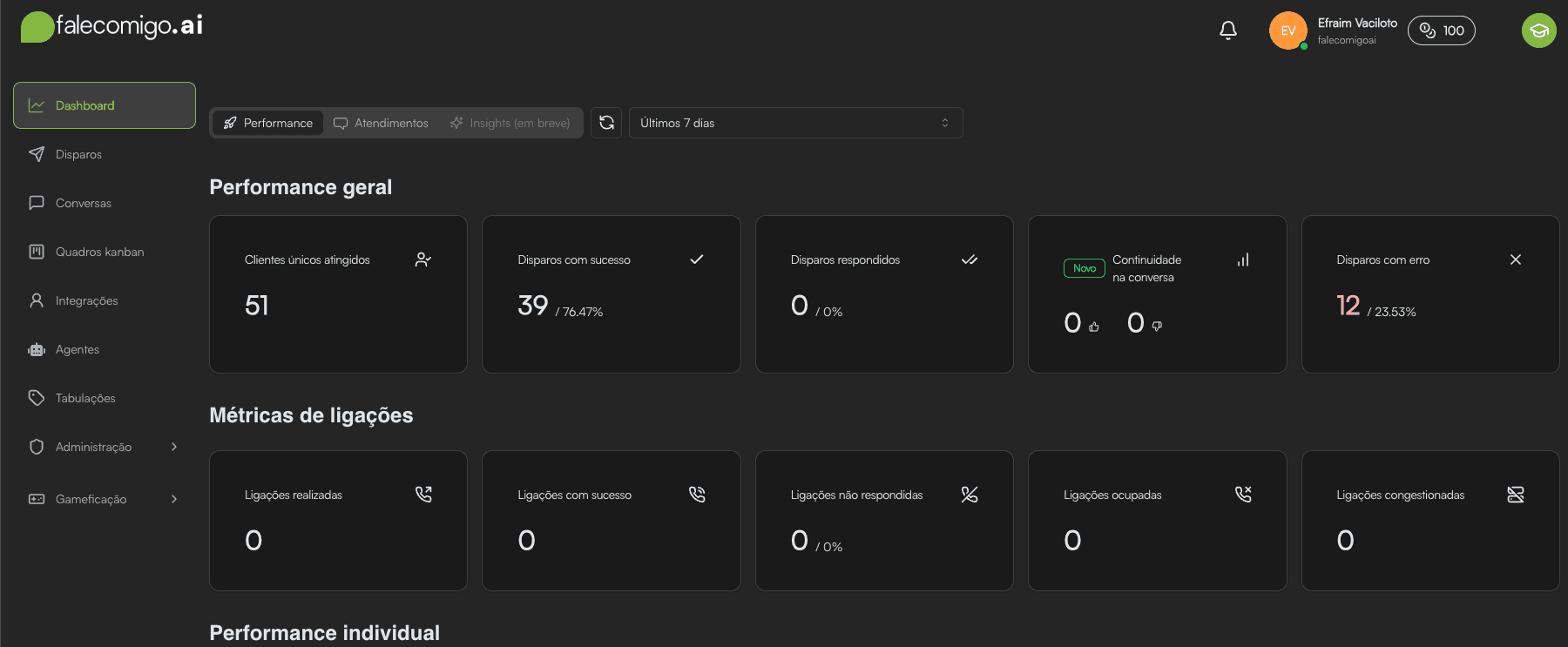Click the 23.53% error percentage
Screen dimensions: 1568x647
point(1396,312)
